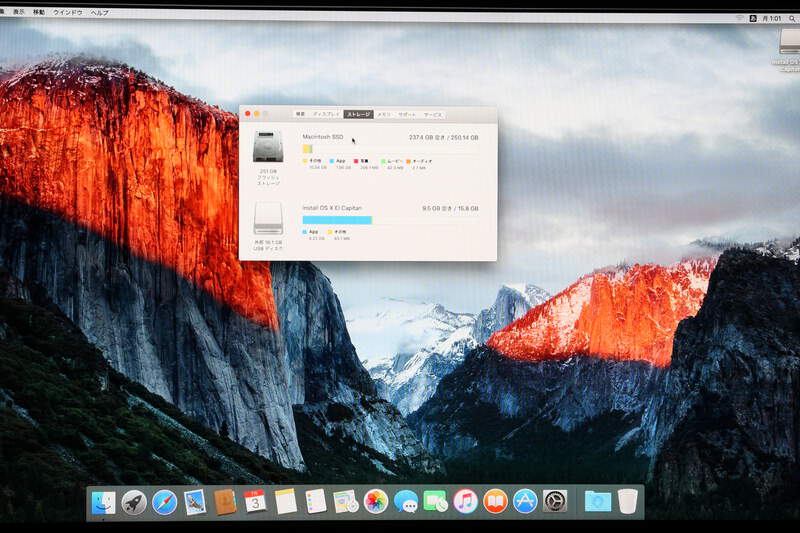Switch to the 概要 tab
This screenshot has height=533, width=800.
pyautogui.click(x=300, y=115)
